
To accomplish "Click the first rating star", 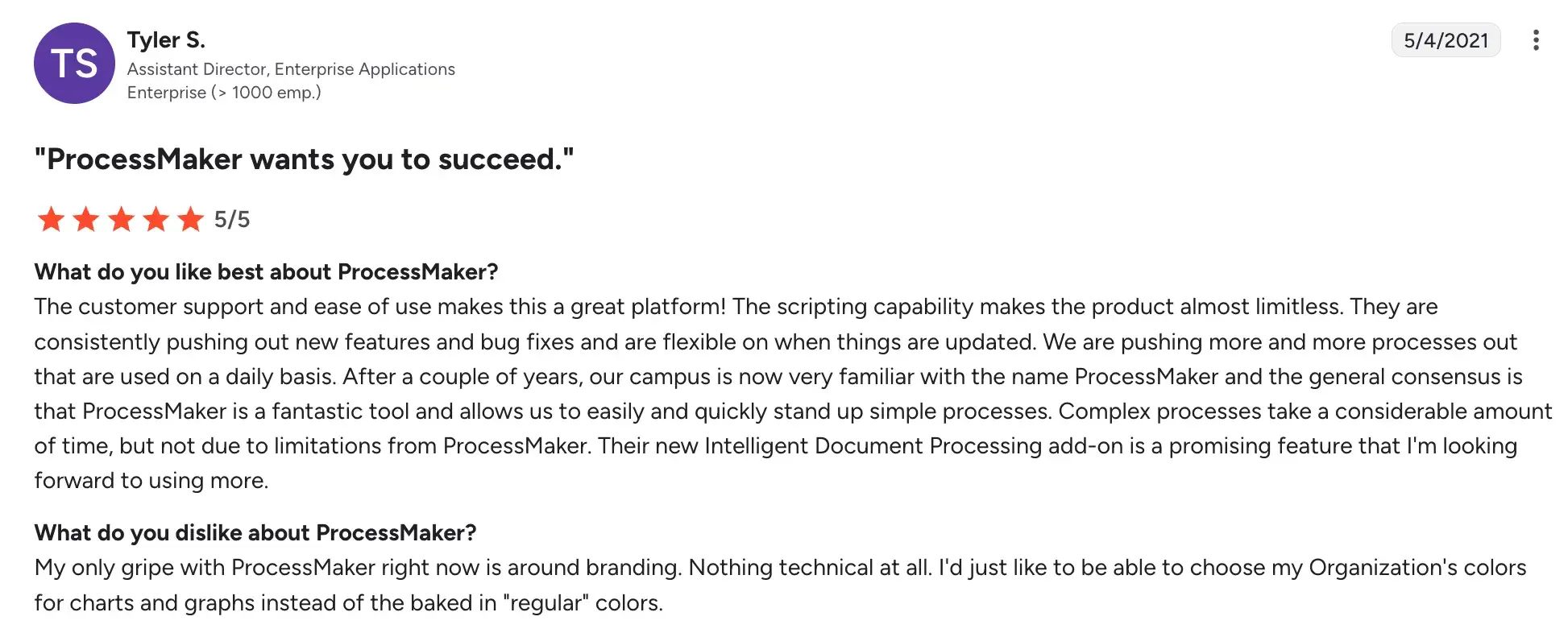I will (51, 219).
